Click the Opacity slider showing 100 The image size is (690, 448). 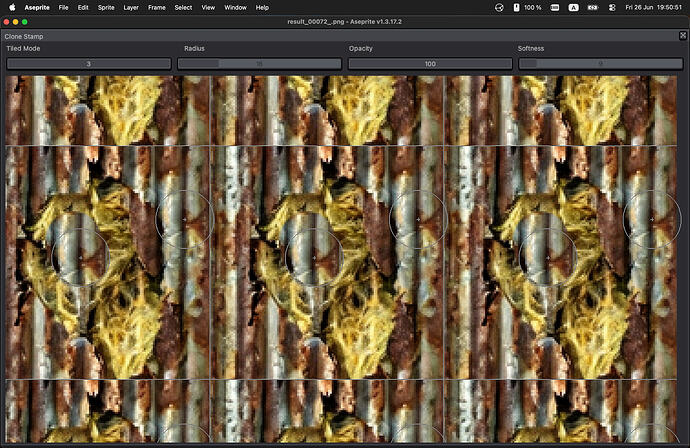click(430, 64)
